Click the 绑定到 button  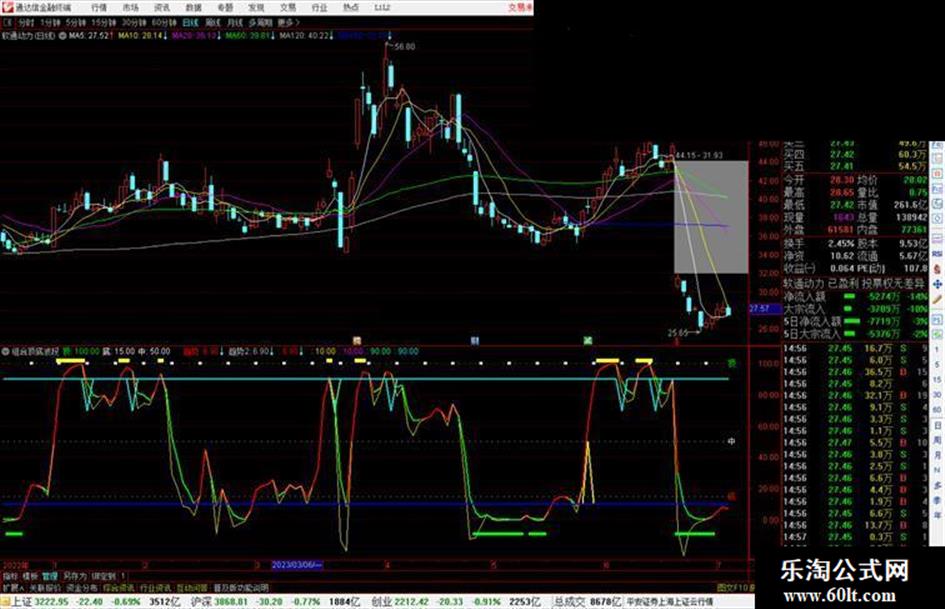[103, 576]
